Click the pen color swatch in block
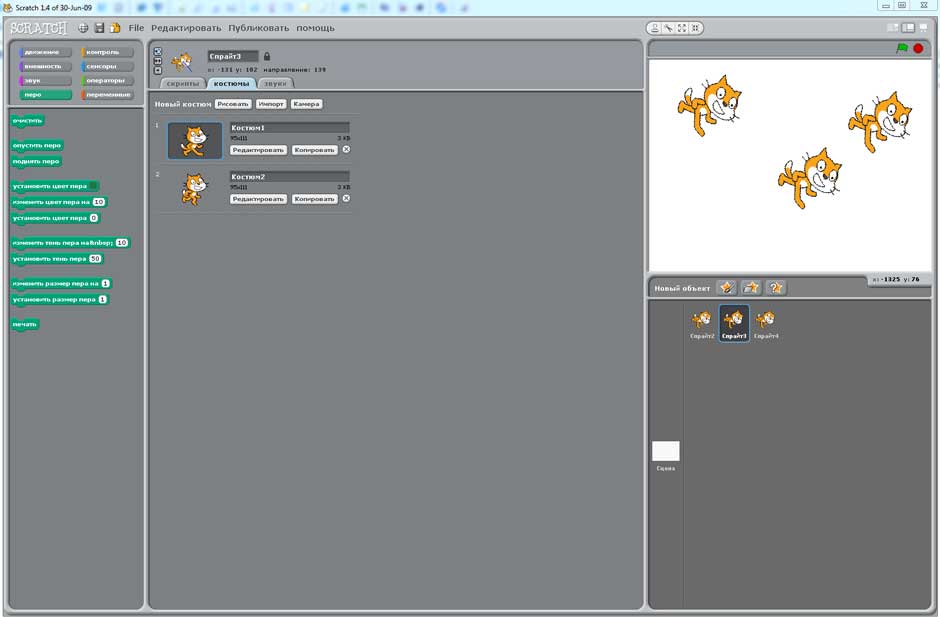940x617 pixels. (93, 186)
